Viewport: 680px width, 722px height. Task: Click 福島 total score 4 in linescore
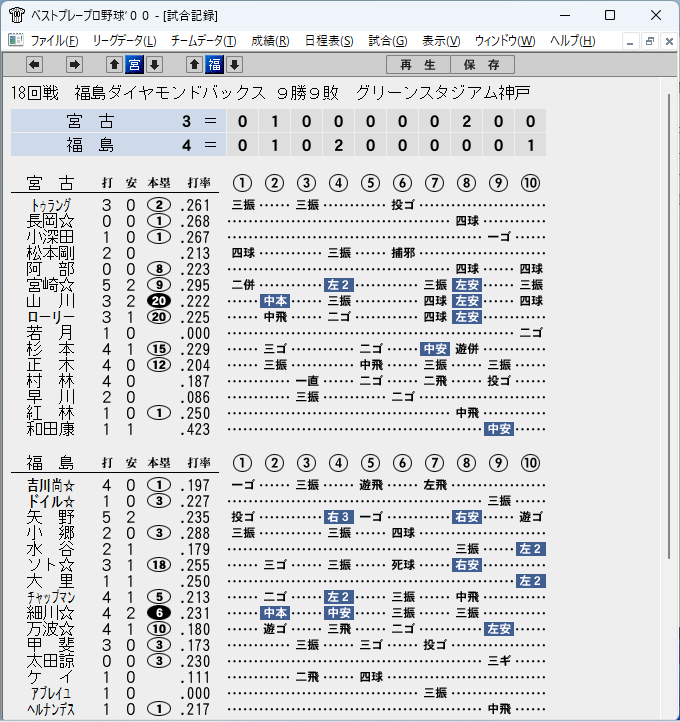click(x=186, y=145)
